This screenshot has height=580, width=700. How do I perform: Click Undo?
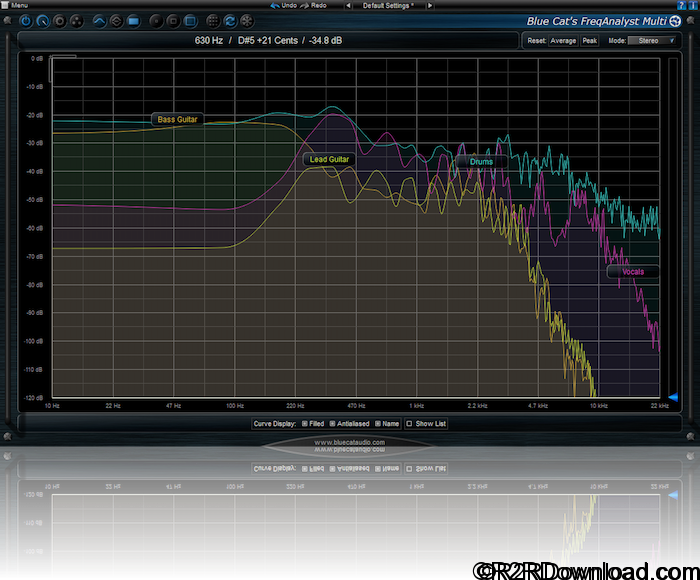(x=284, y=5)
